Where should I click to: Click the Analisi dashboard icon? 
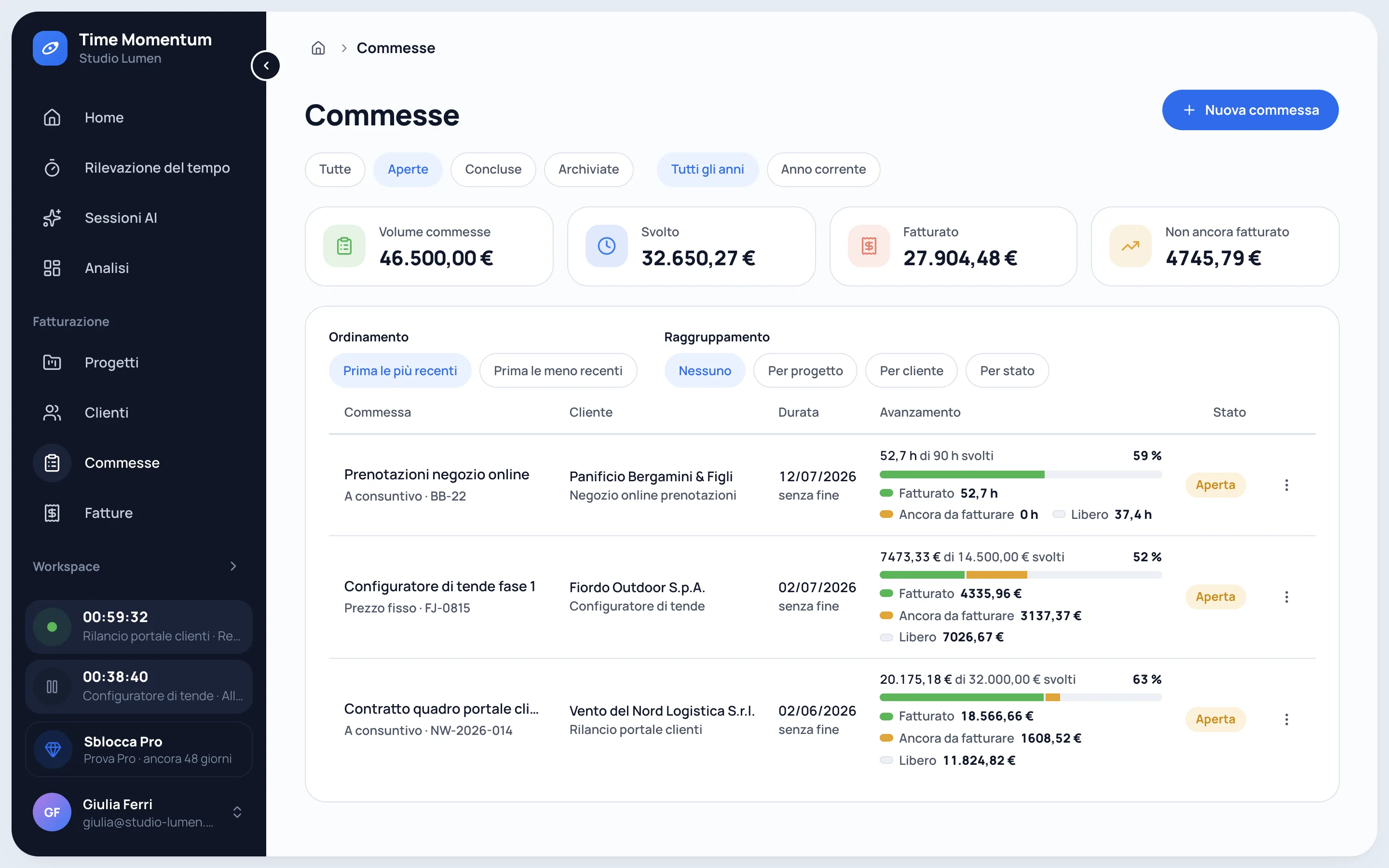tap(52, 268)
